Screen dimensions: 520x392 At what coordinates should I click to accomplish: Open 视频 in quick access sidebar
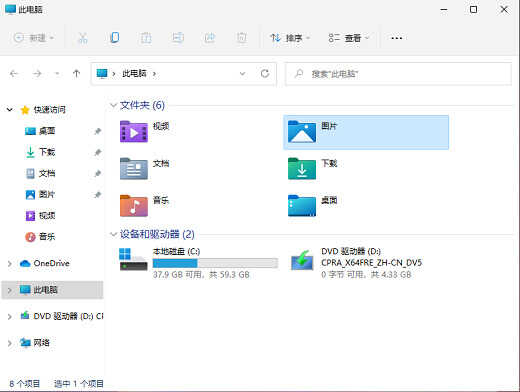[47, 216]
